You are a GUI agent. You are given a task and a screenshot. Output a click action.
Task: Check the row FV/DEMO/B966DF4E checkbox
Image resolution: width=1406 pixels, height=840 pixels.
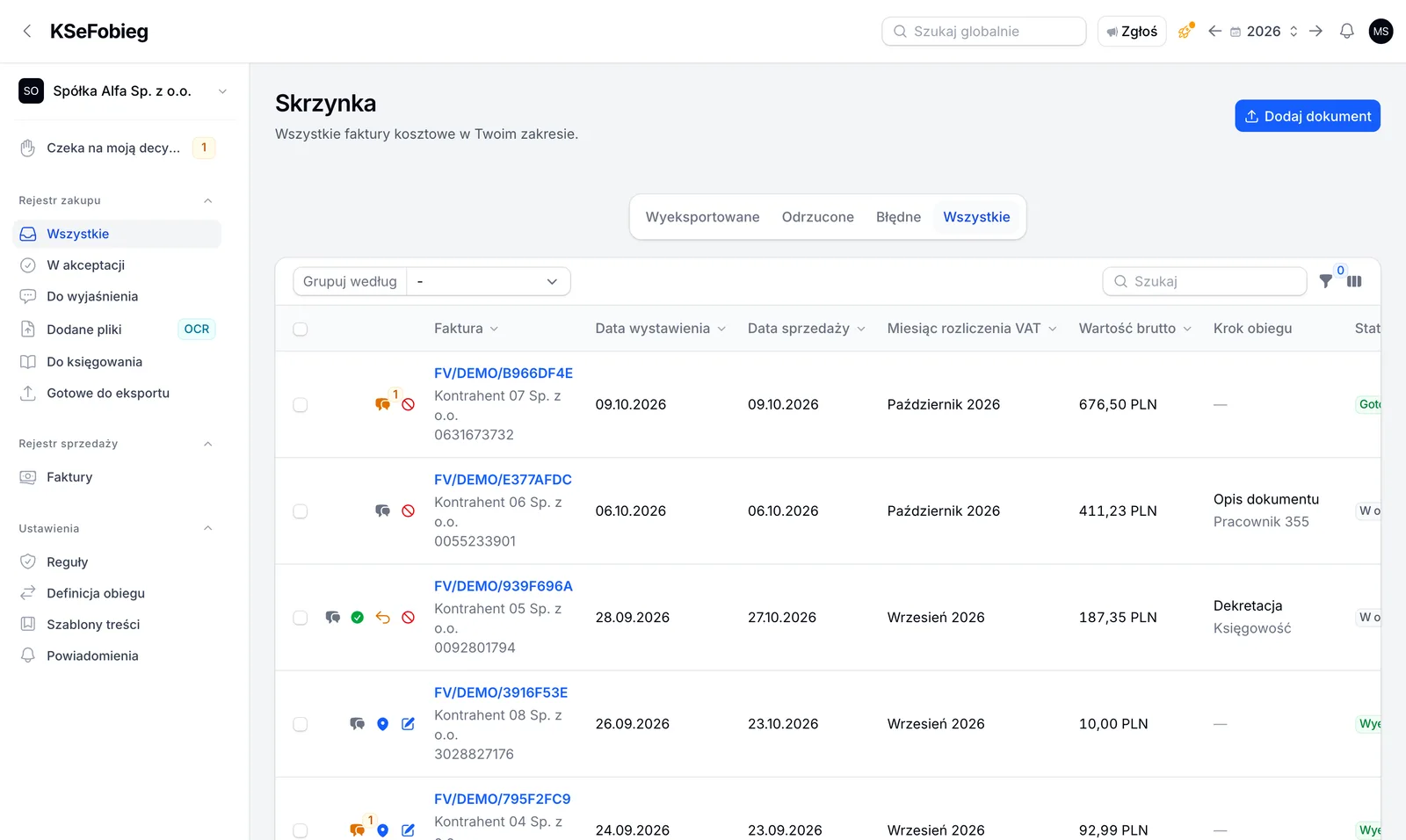(x=301, y=405)
